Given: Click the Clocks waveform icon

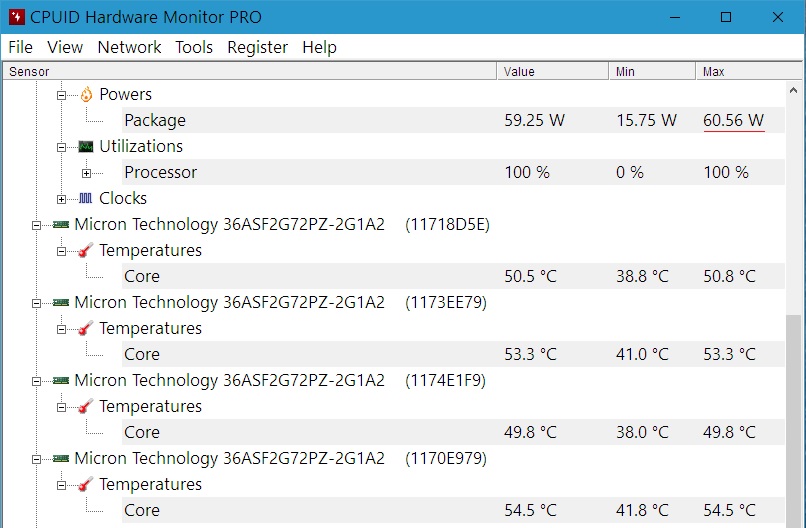Looking at the screenshot, I should pyautogui.click(x=86, y=198).
